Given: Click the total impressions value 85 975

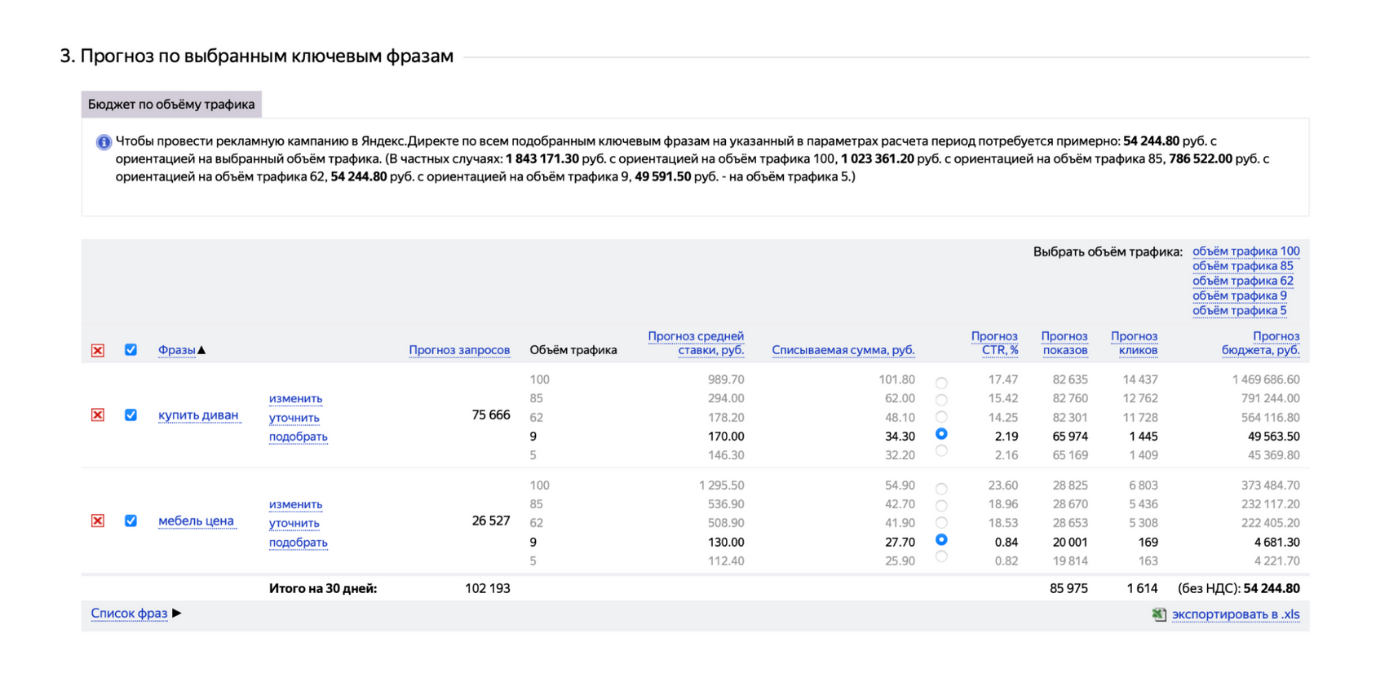Looking at the screenshot, I should (x=1069, y=588).
